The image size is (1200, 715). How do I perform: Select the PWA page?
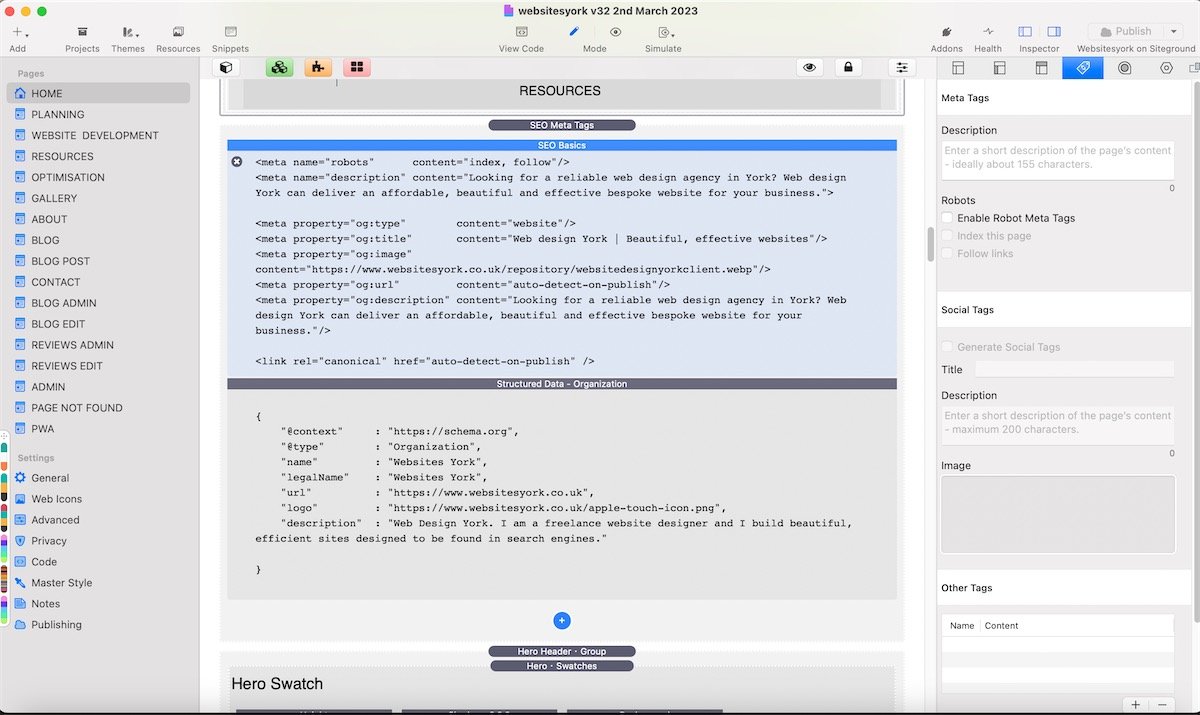tap(98, 429)
